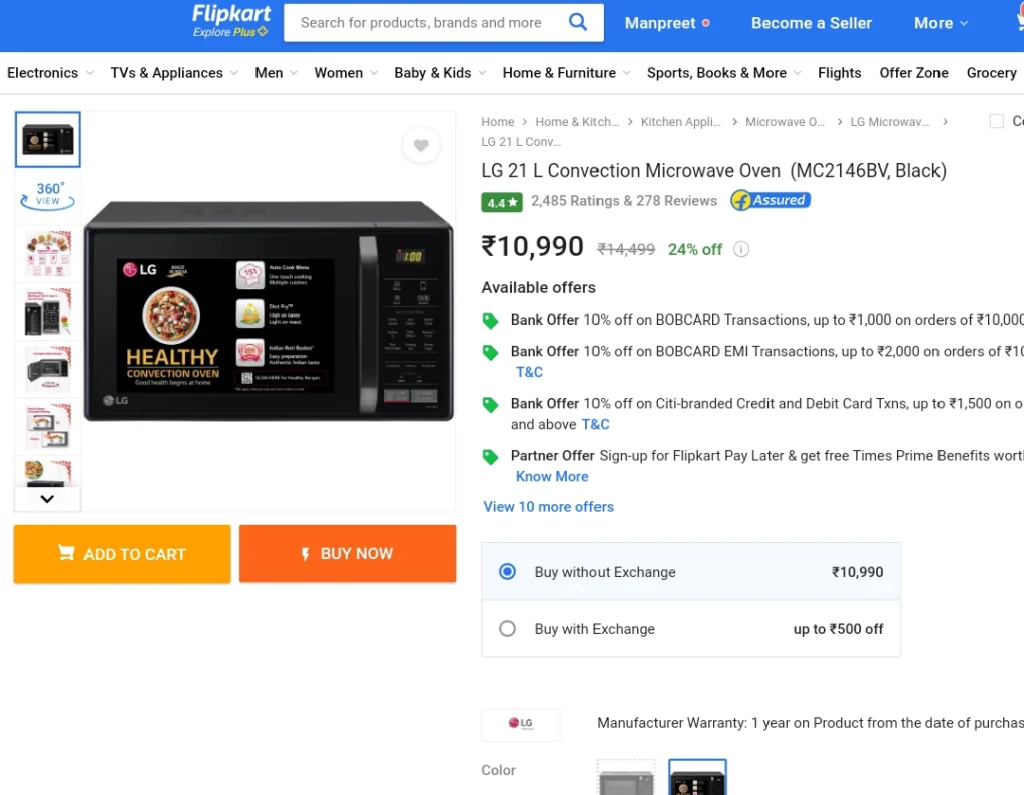Click the price info icon

coord(741,249)
